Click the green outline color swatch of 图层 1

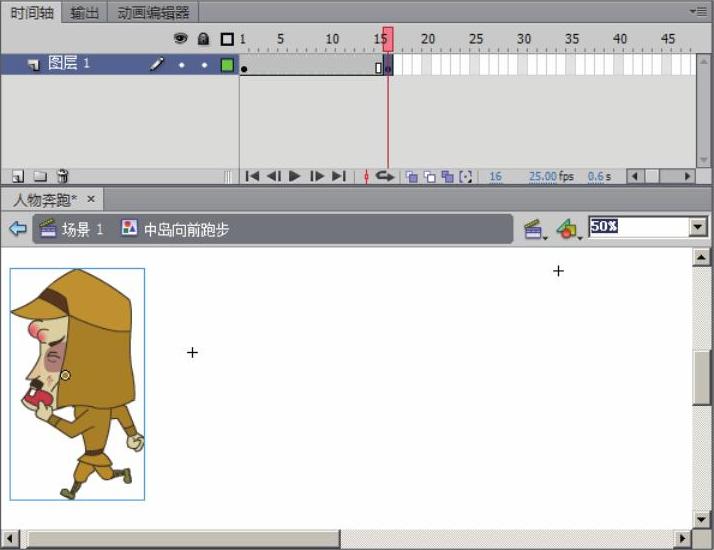pos(227,64)
